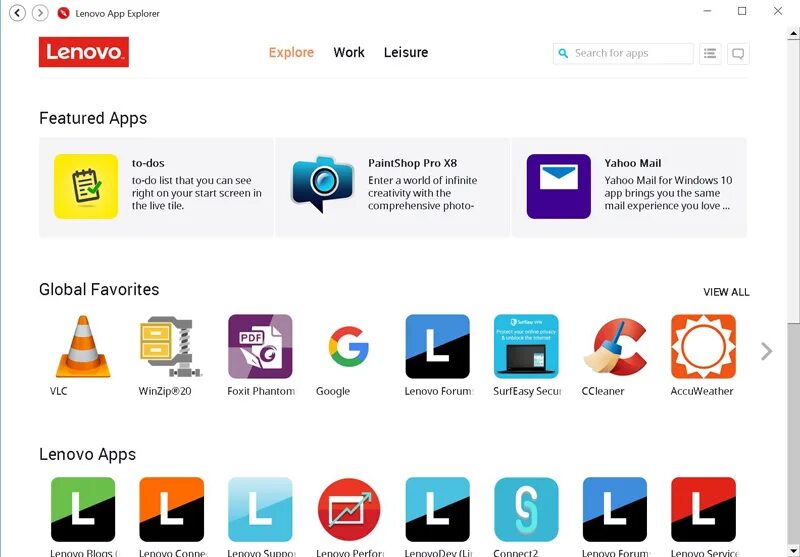800x557 pixels.
Task: Open the VLC app icon
Action: point(83,346)
